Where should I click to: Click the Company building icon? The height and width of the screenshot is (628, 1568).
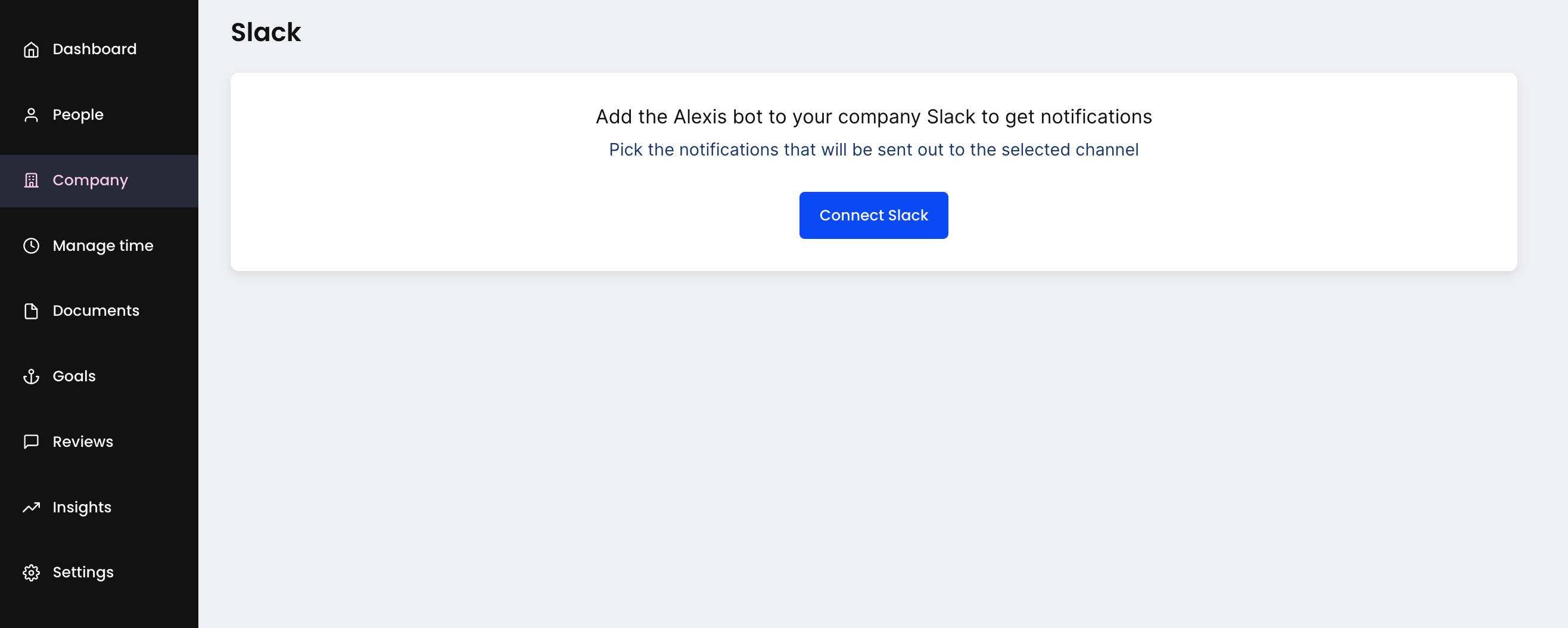[31, 180]
